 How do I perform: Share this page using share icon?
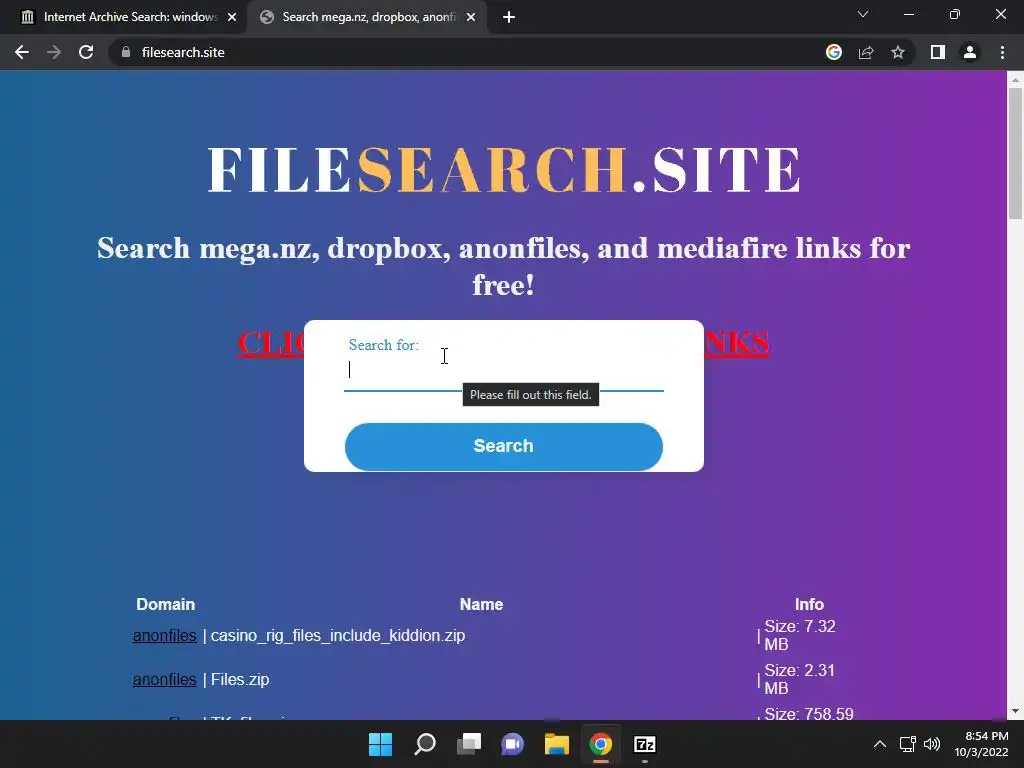click(x=866, y=52)
